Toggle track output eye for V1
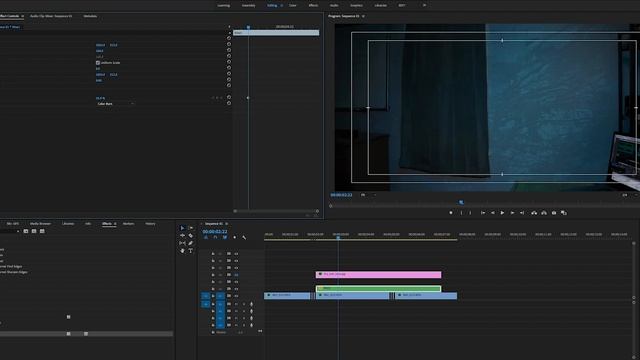This screenshot has height=360, width=640. click(236, 296)
